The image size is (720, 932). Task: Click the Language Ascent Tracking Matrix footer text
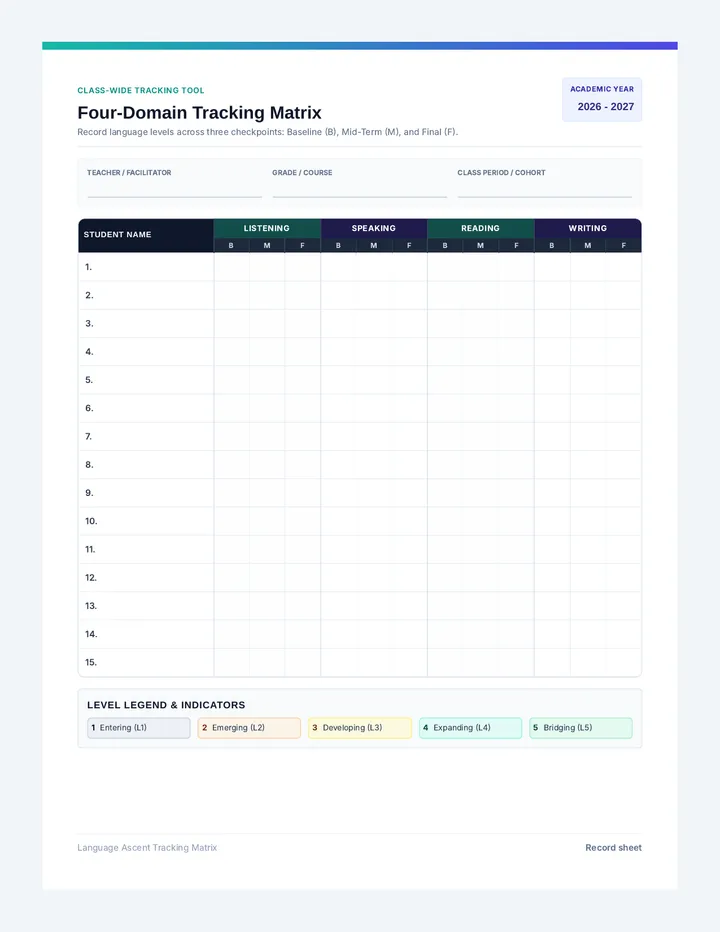click(147, 848)
